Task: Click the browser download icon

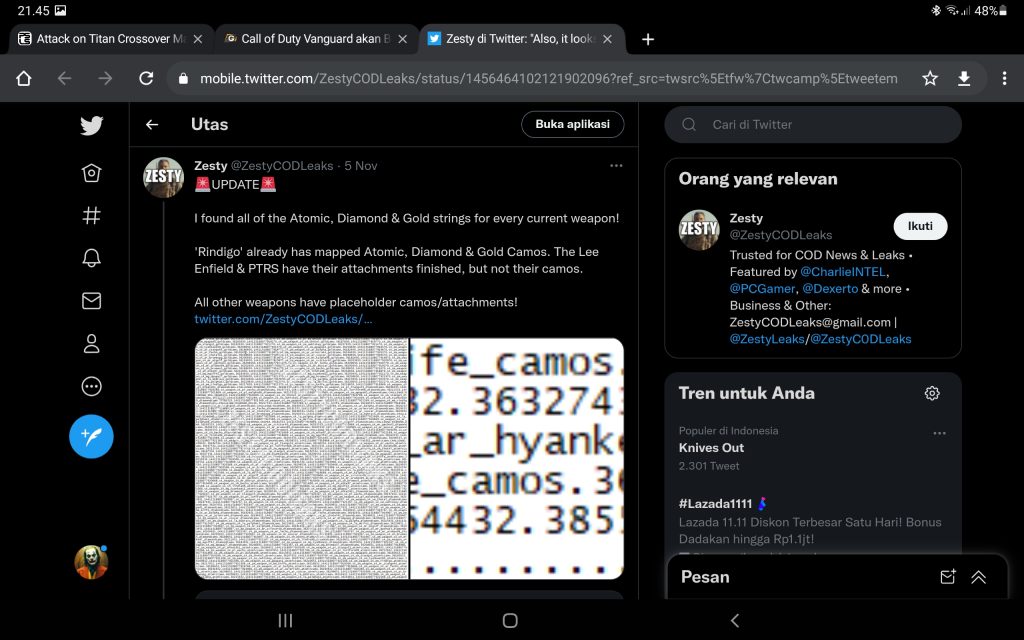Action: pos(964,78)
